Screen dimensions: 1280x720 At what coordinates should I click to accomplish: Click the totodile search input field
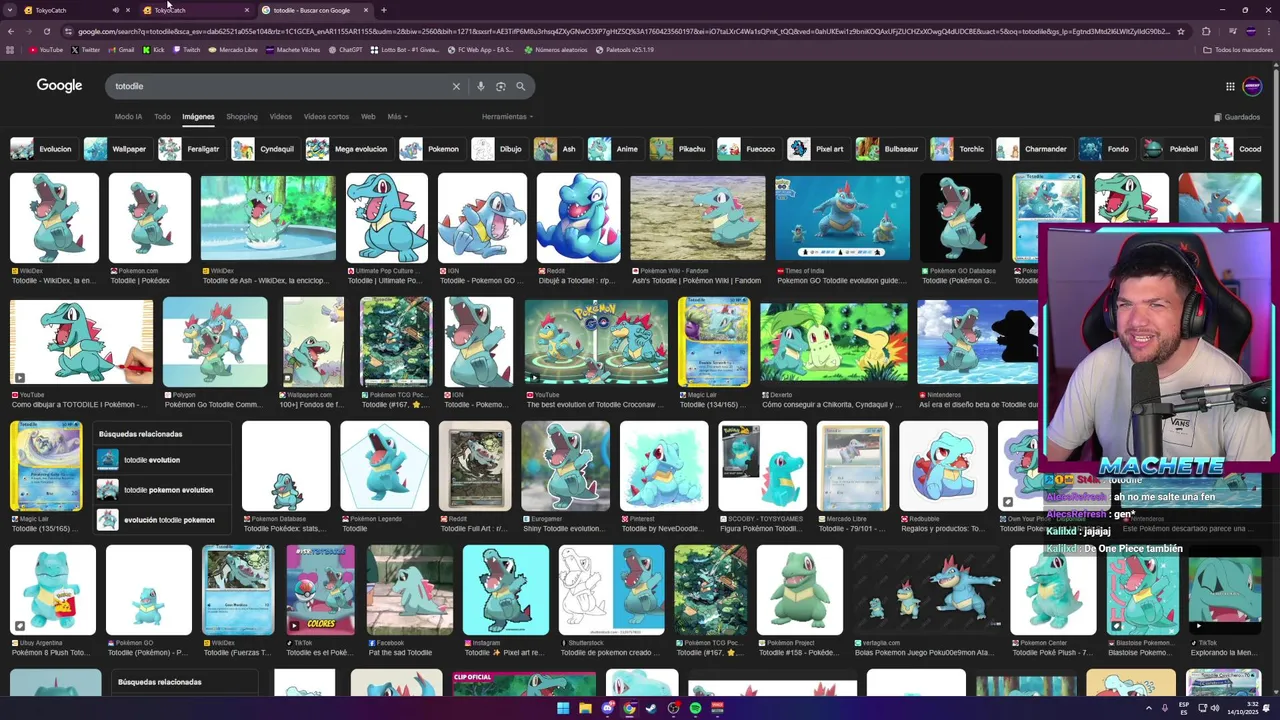click(280, 86)
